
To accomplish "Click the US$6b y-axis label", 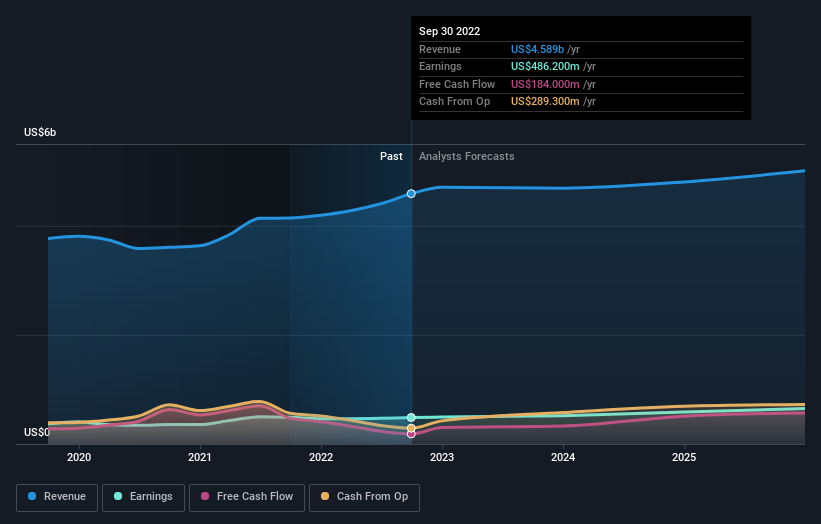I will tap(40, 132).
